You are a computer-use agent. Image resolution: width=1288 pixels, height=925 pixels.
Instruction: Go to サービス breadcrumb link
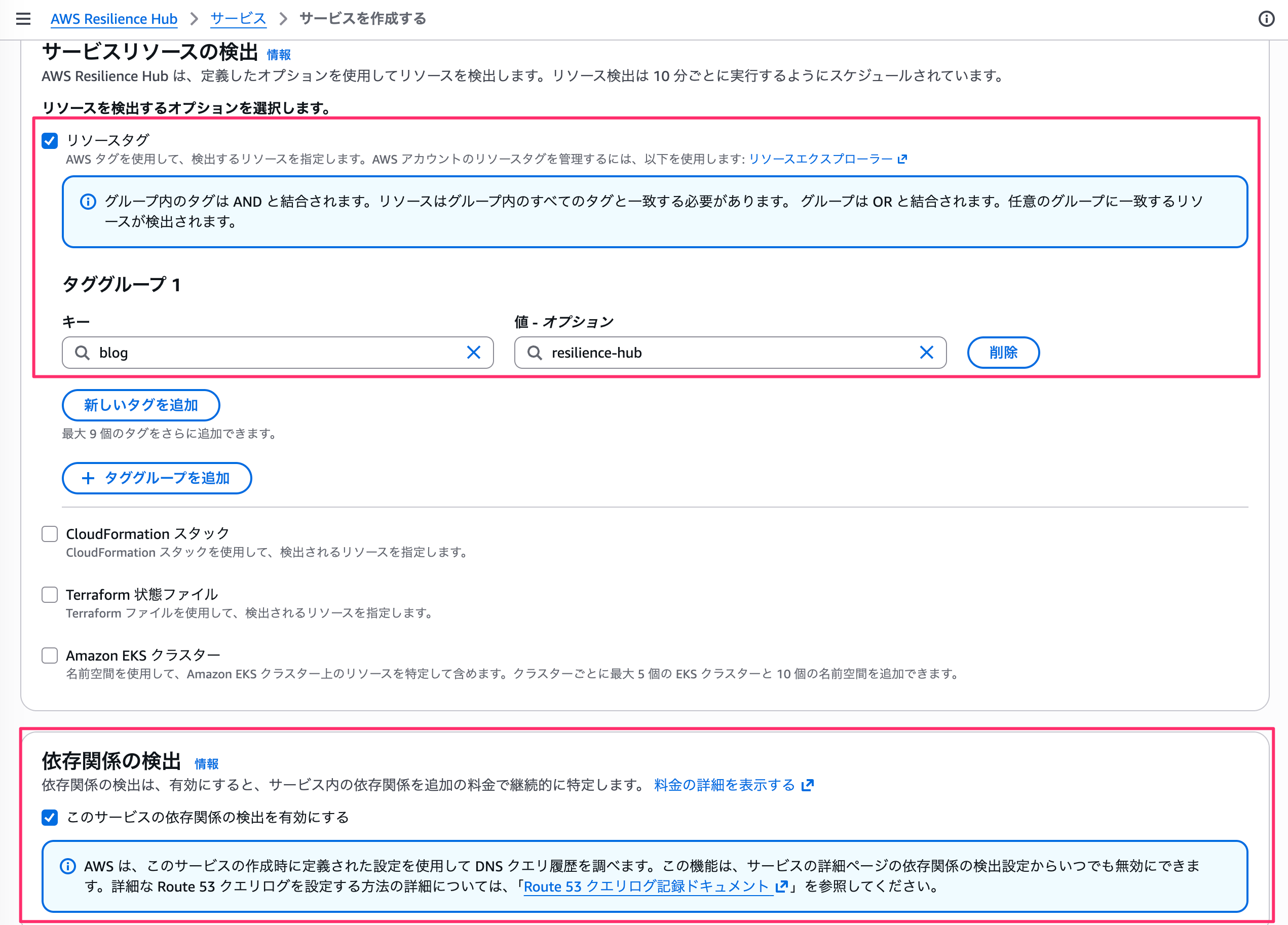[238, 19]
